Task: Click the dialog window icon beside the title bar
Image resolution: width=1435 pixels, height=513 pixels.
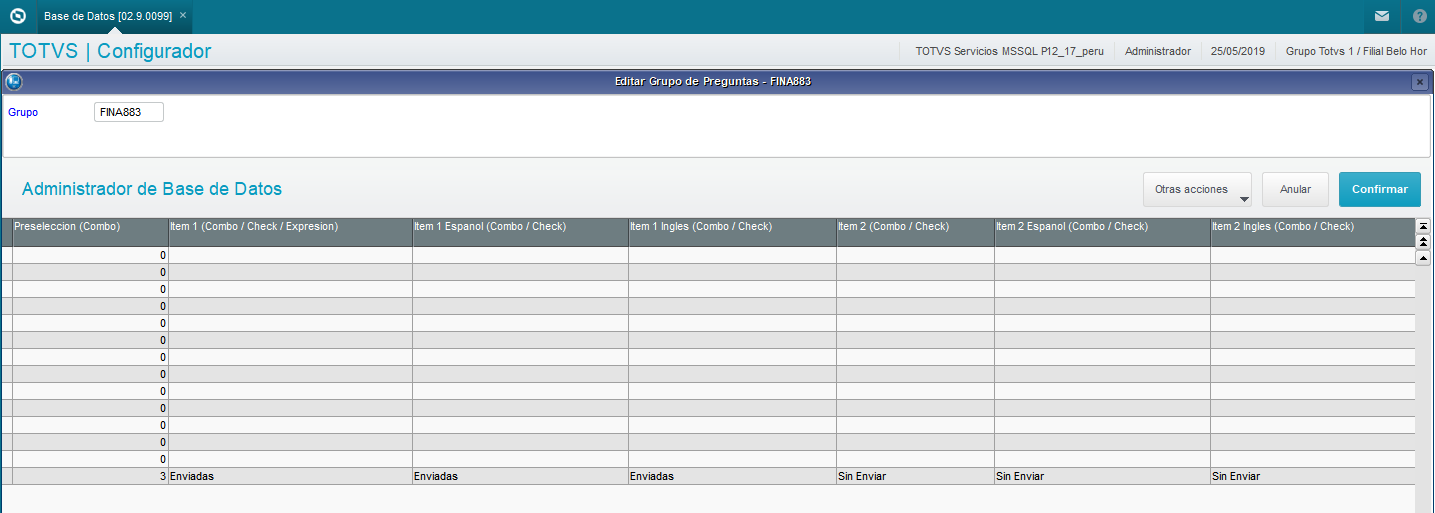Action: (14, 82)
